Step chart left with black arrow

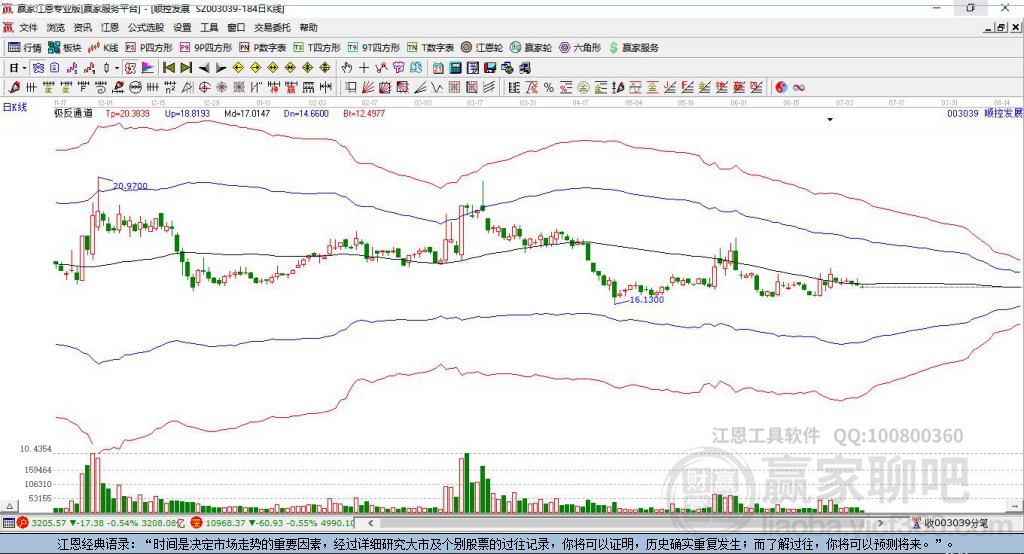coord(204,68)
